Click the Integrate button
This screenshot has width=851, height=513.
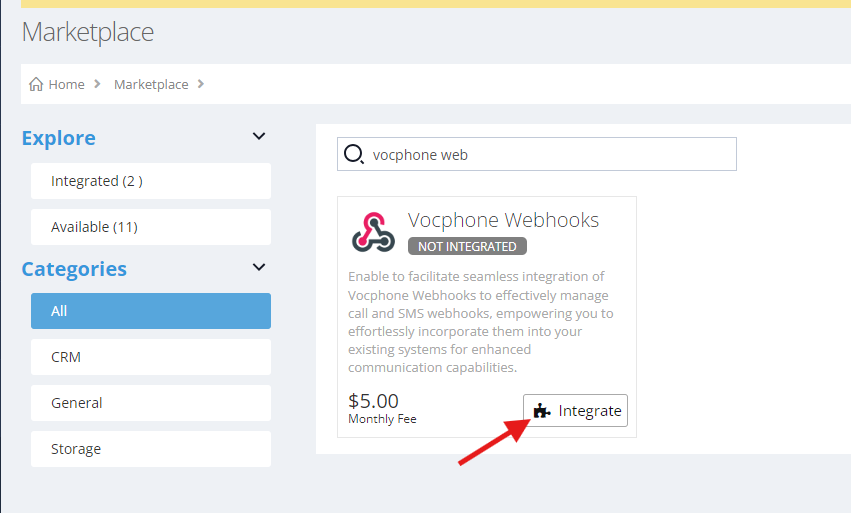click(575, 410)
